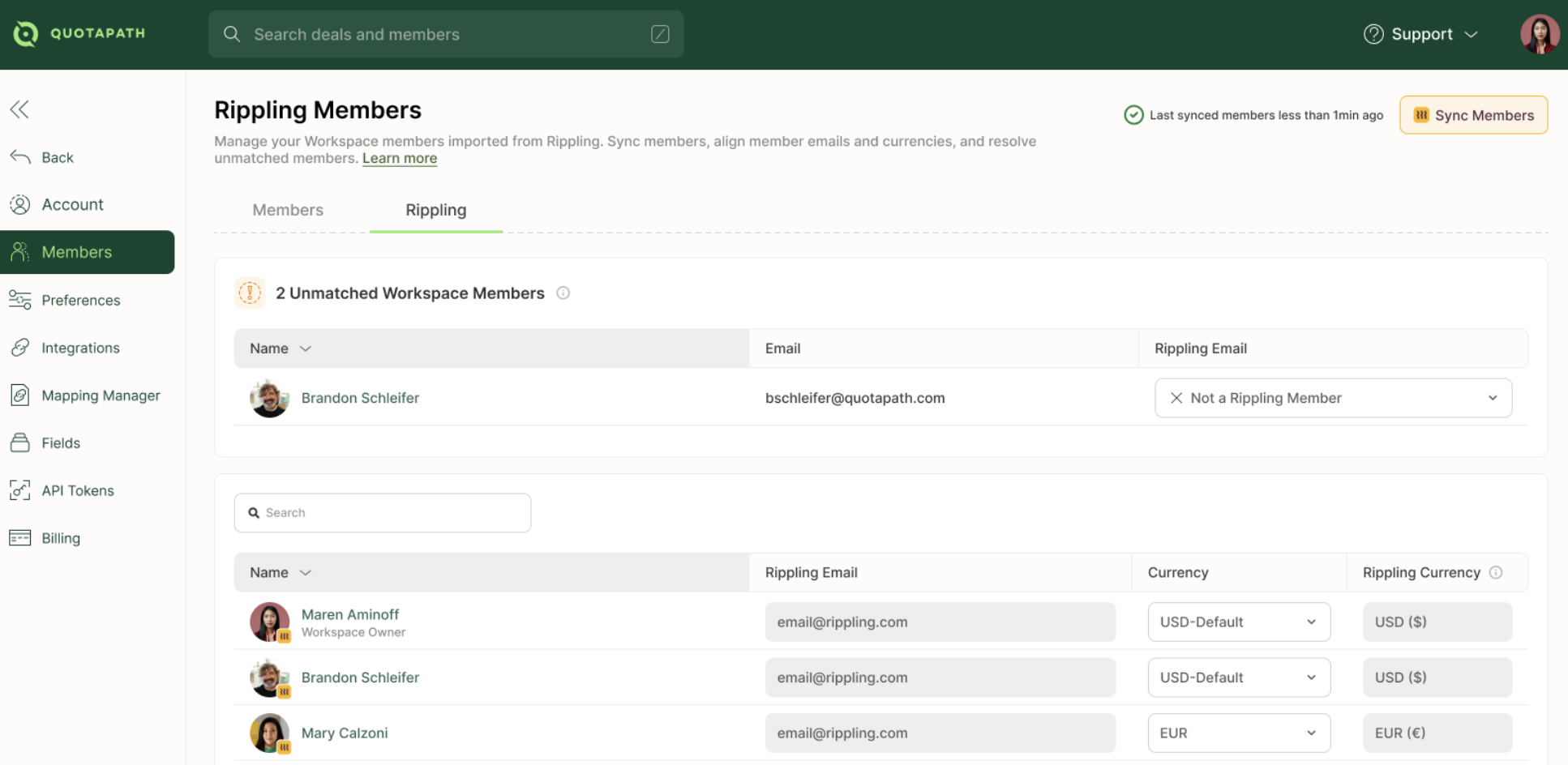Expand Maren Aminoff's USD-Default currency dropdown
This screenshot has width=1568, height=765.
pyautogui.click(x=1238, y=622)
